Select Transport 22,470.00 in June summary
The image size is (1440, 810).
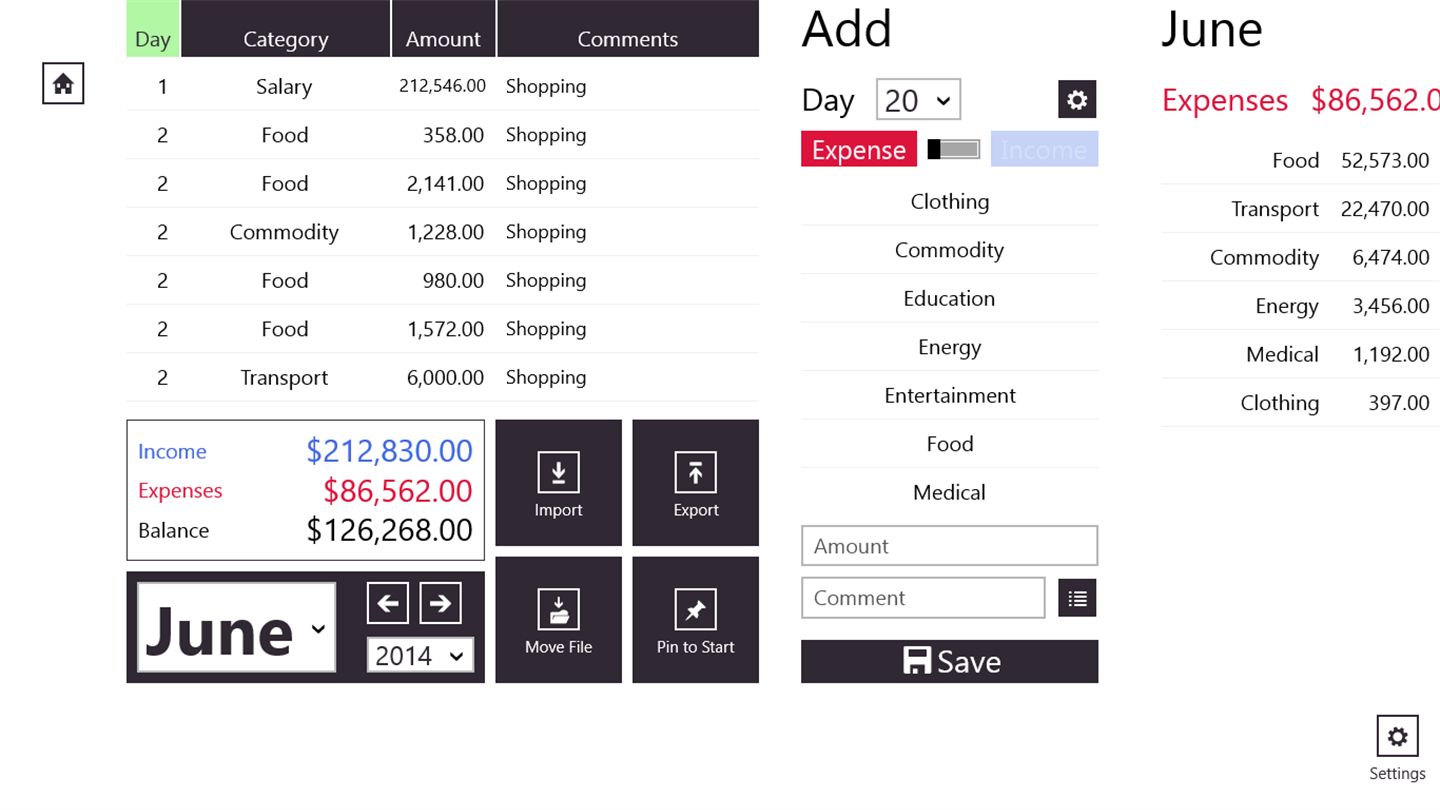pyautogui.click(x=1300, y=209)
